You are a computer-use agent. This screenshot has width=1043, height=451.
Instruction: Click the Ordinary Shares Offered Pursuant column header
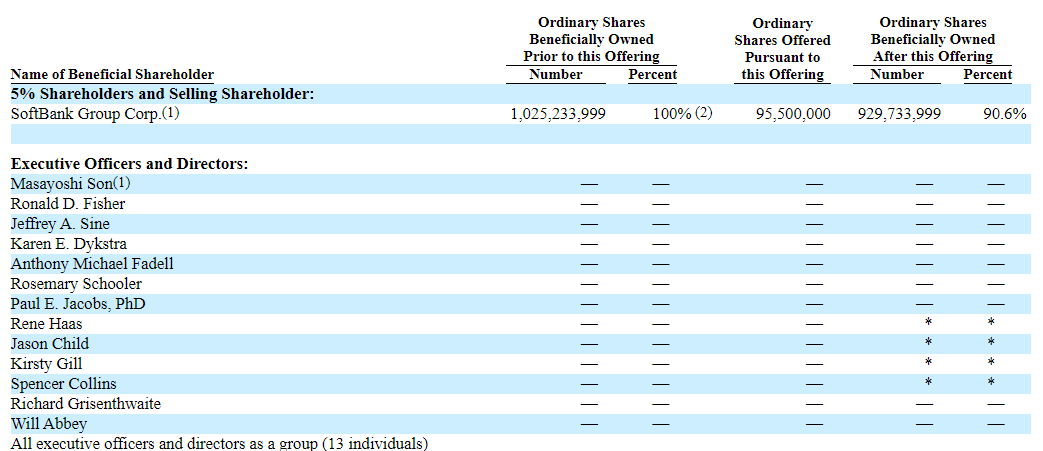pyautogui.click(x=782, y=48)
